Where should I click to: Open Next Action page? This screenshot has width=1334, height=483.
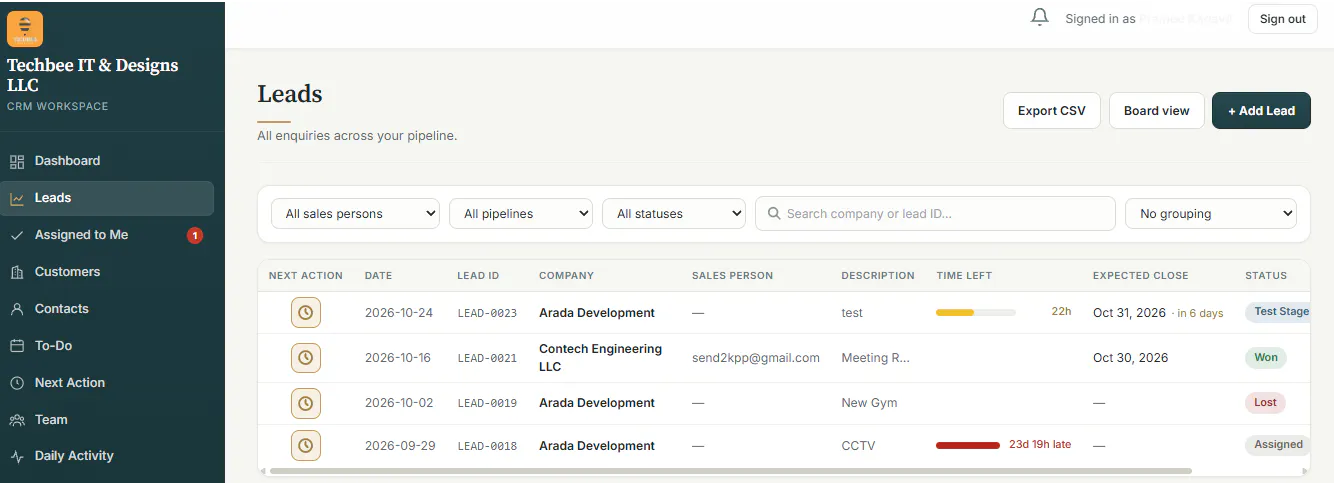point(107,383)
